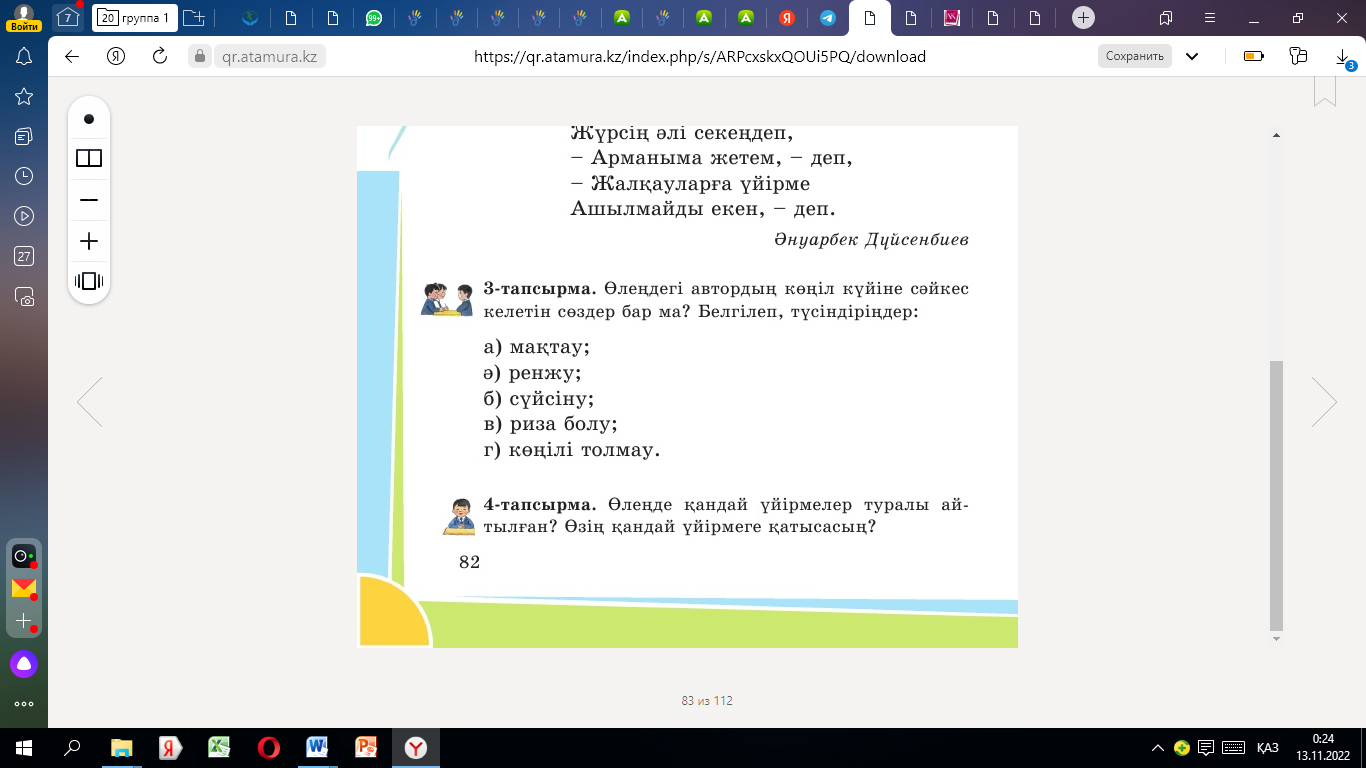
Task: Open Excel from the taskbar
Action: (x=220, y=747)
